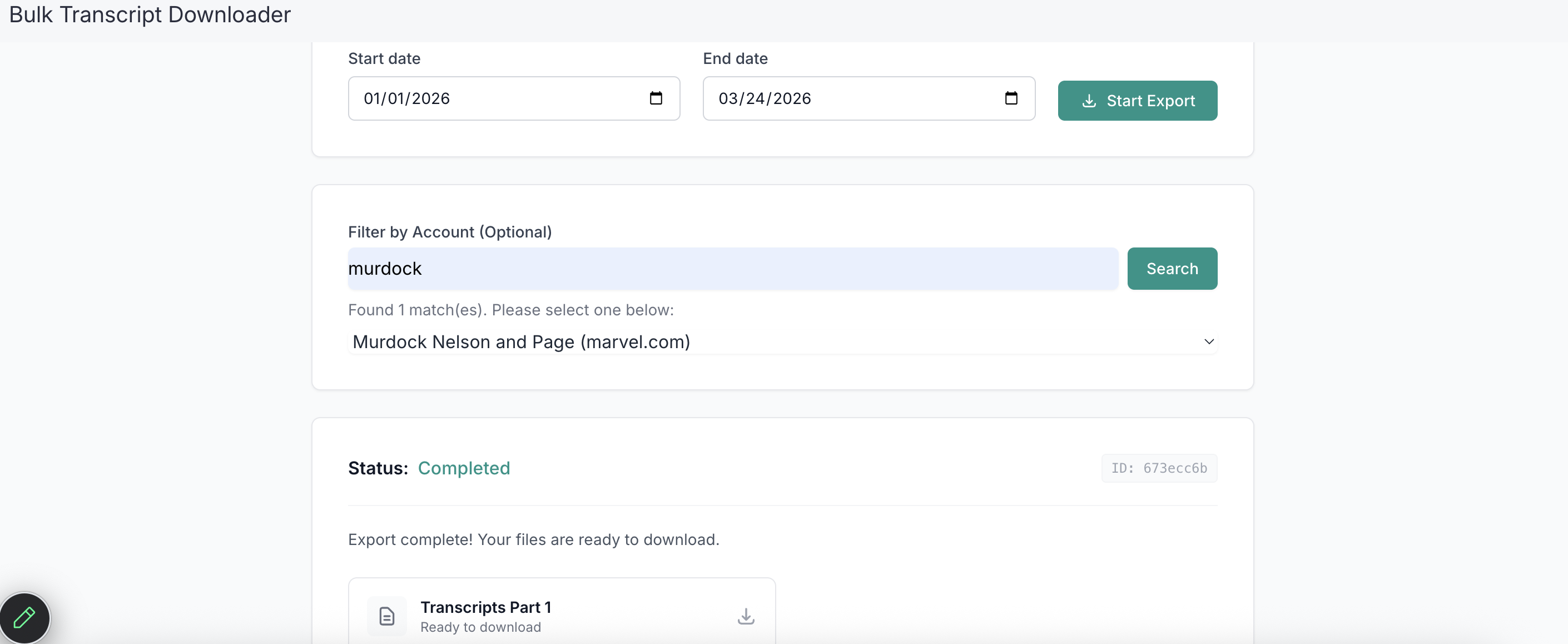Image resolution: width=1568 pixels, height=644 pixels.
Task: Open the End date calendar picker icon
Action: 1010,98
